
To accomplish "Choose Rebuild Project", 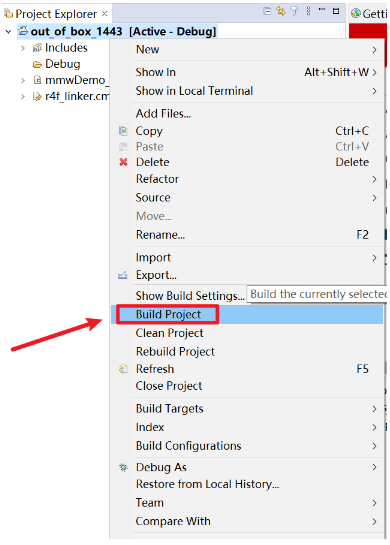I will 247,352.
